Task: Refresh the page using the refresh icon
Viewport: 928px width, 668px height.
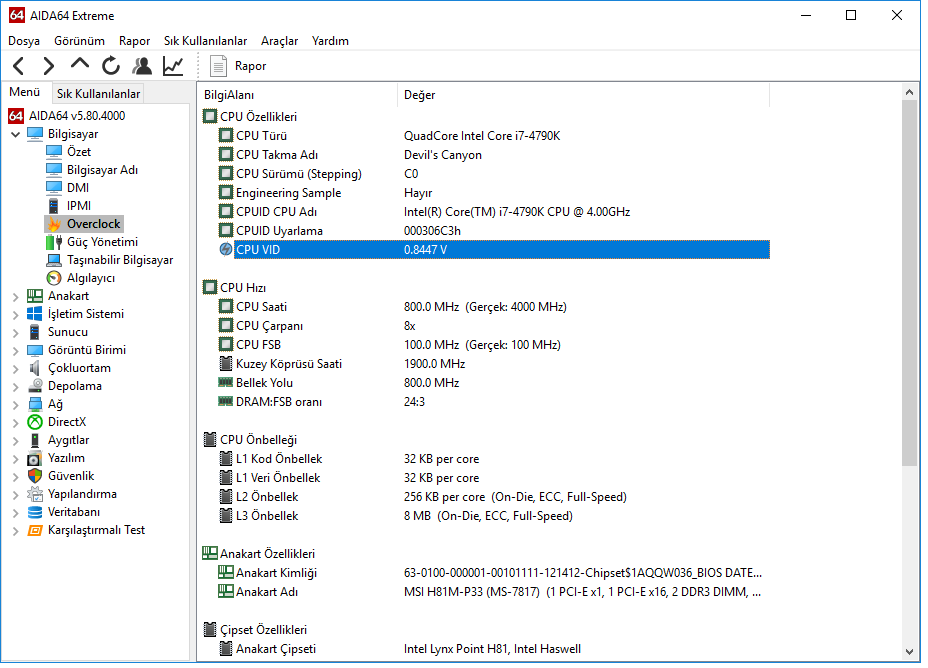Action: click(111, 66)
